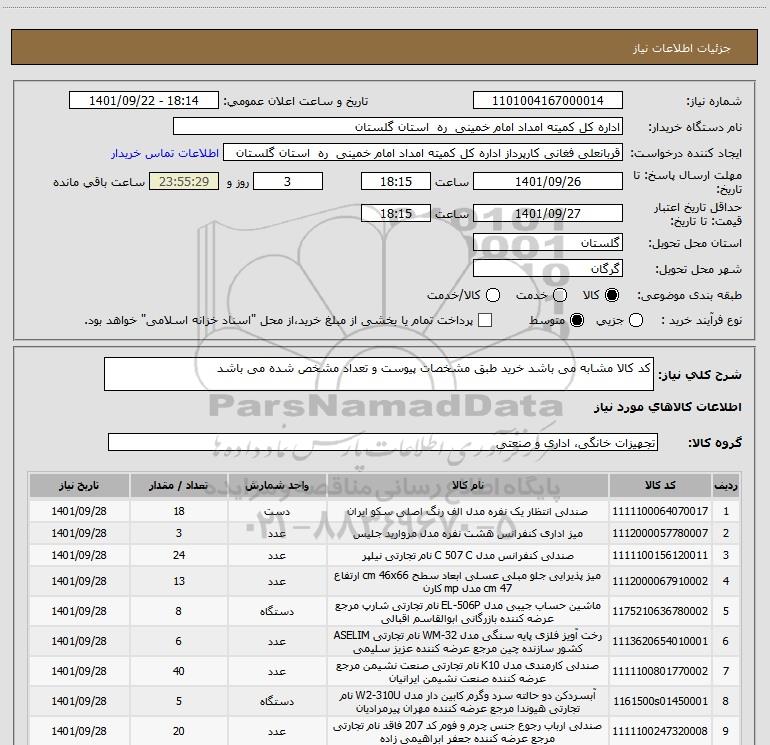The image size is (770, 745).
Task: Choose the جزیی purchase type radio
Action: 636,321
